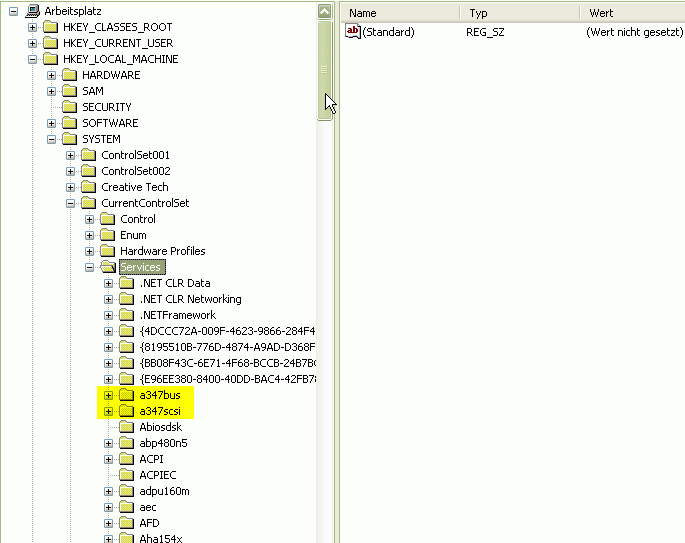Image resolution: width=685 pixels, height=543 pixels.
Task: Select the .NETFramework registry key
Action: coord(177,315)
